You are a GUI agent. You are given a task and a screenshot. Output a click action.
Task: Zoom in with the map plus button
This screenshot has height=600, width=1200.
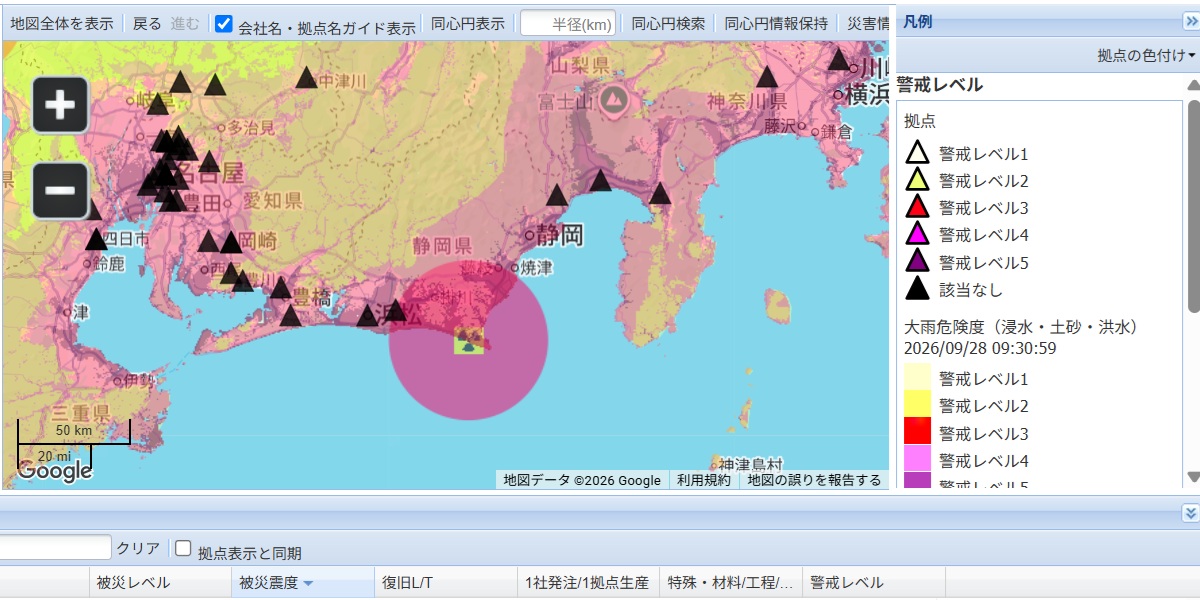(60, 104)
